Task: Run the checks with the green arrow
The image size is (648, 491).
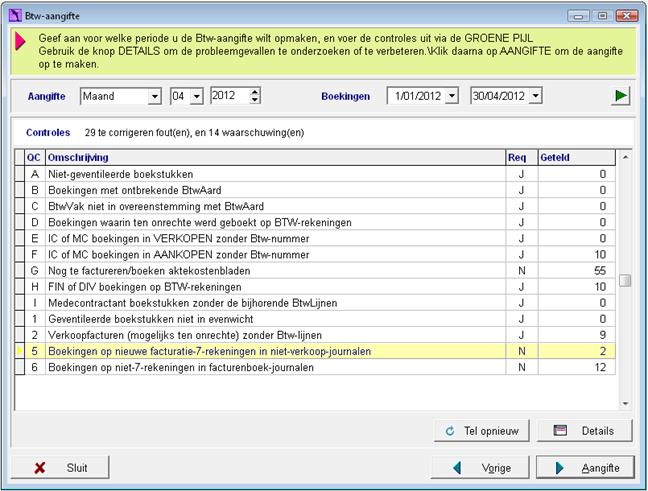Action: [620, 96]
